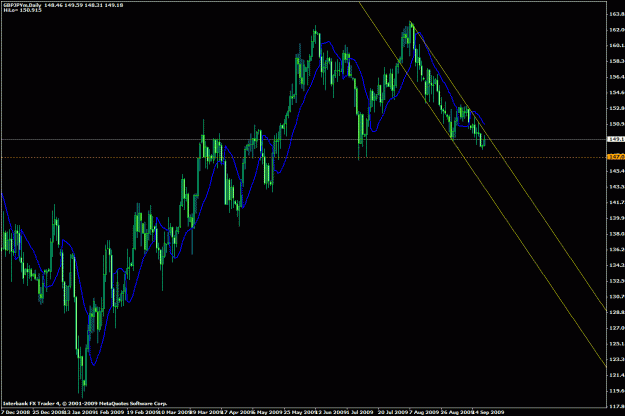Click the 145.4 price scale label

617,171
